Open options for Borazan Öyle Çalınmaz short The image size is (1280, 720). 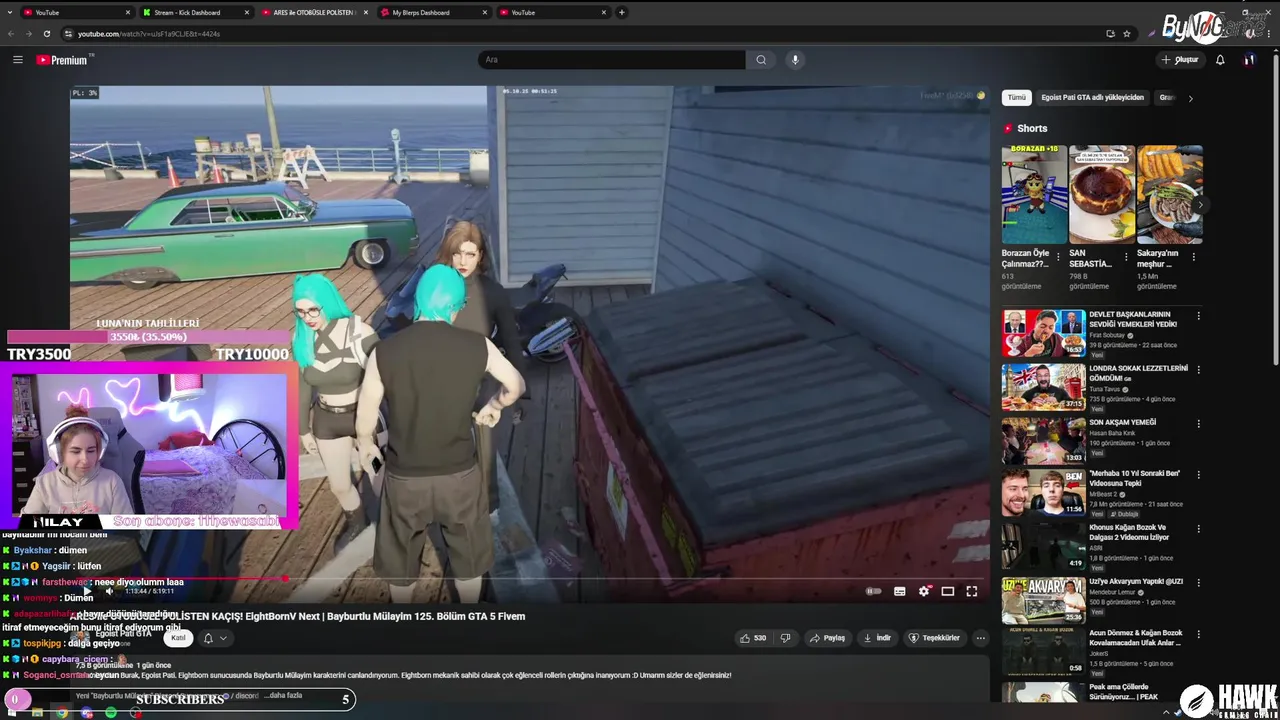(x=1059, y=257)
